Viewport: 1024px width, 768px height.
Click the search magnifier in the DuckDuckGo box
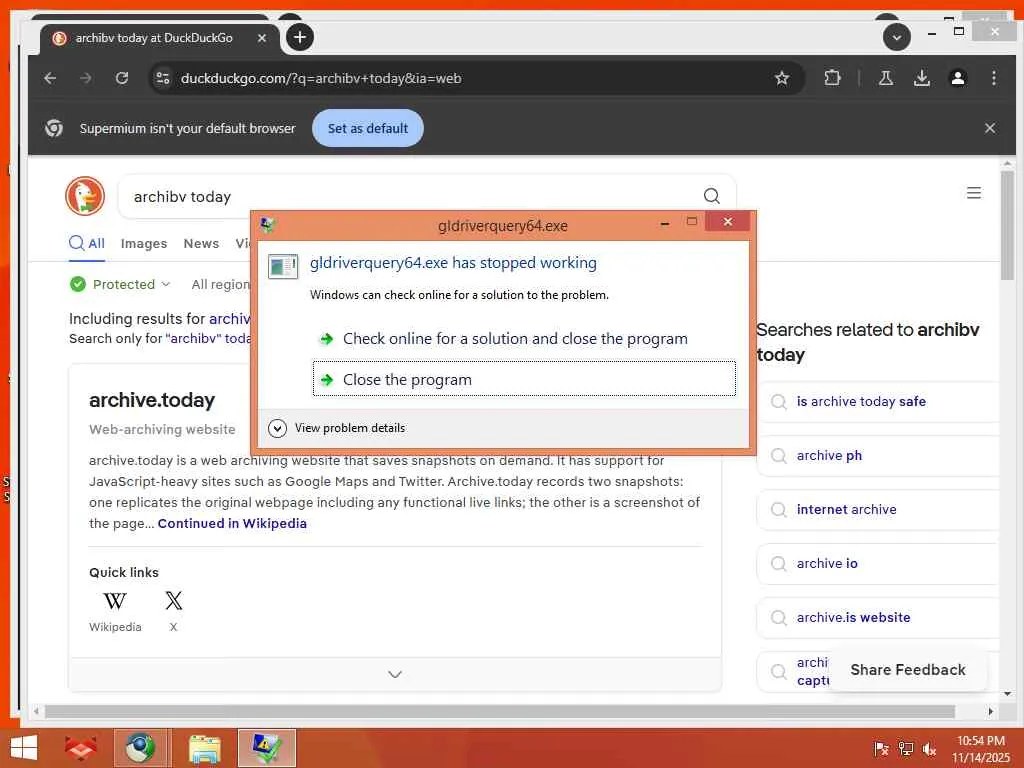(x=711, y=195)
